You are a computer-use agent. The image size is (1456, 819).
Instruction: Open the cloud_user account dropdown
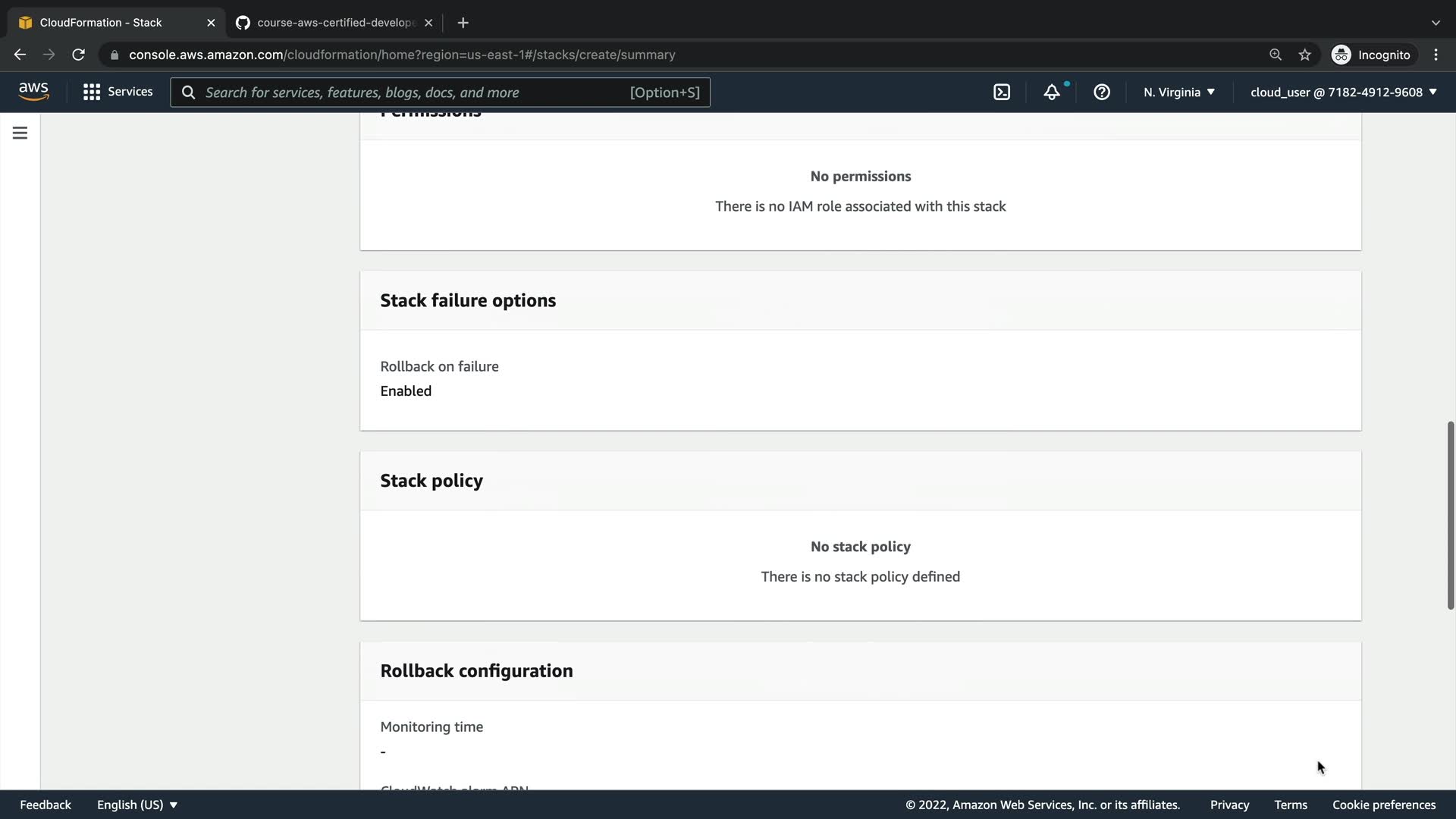point(1343,93)
